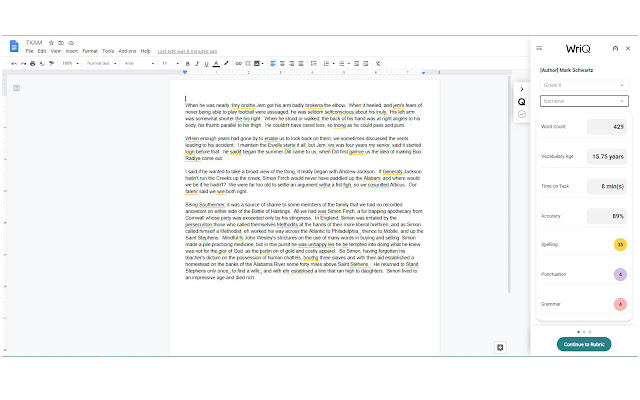Toggle the yellow Spelling errors badge

pyautogui.click(x=620, y=245)
